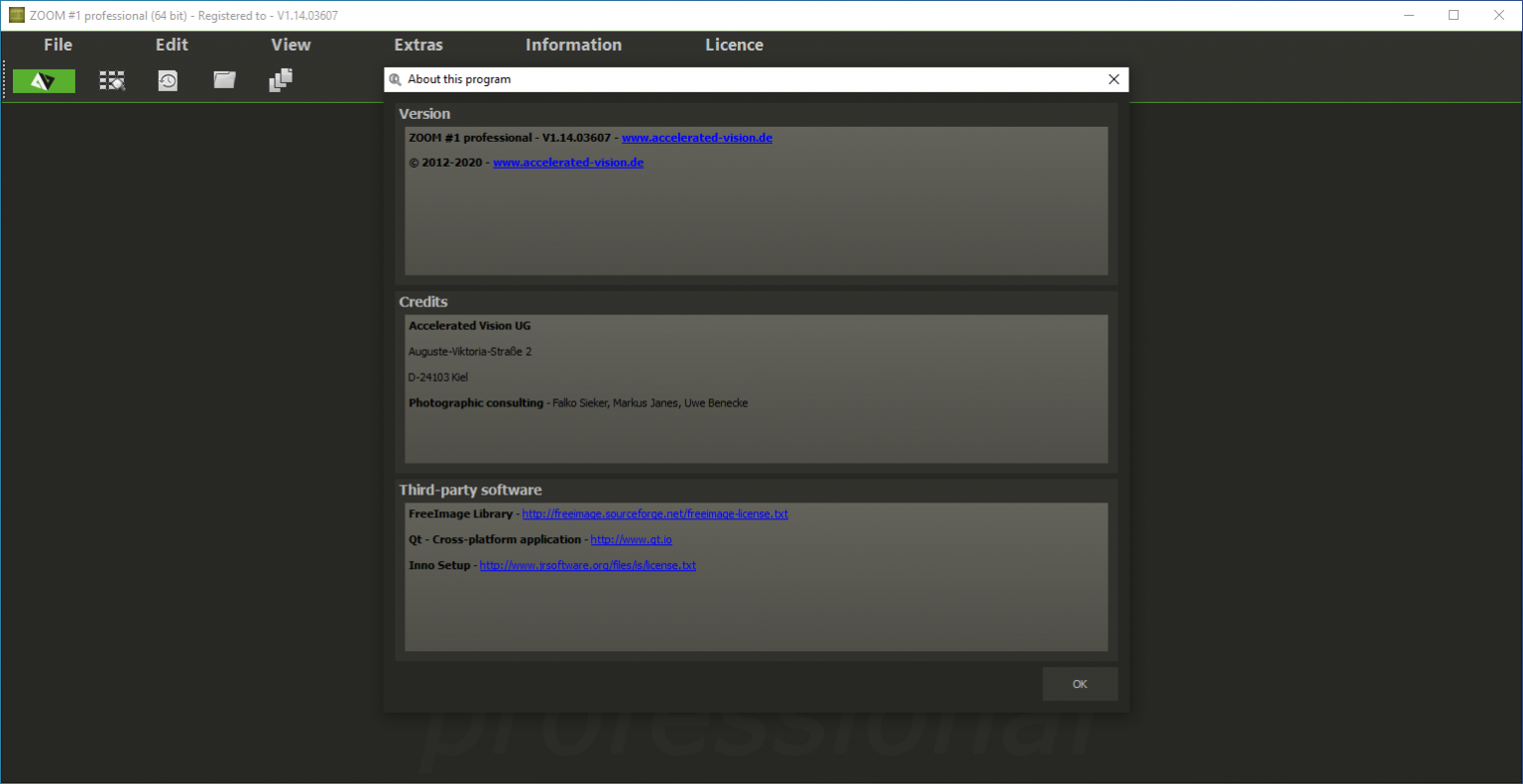The height and width of the screenshot is (784, 1523).
Task: Open the Inno Setup license link
Action: [588, 566]
